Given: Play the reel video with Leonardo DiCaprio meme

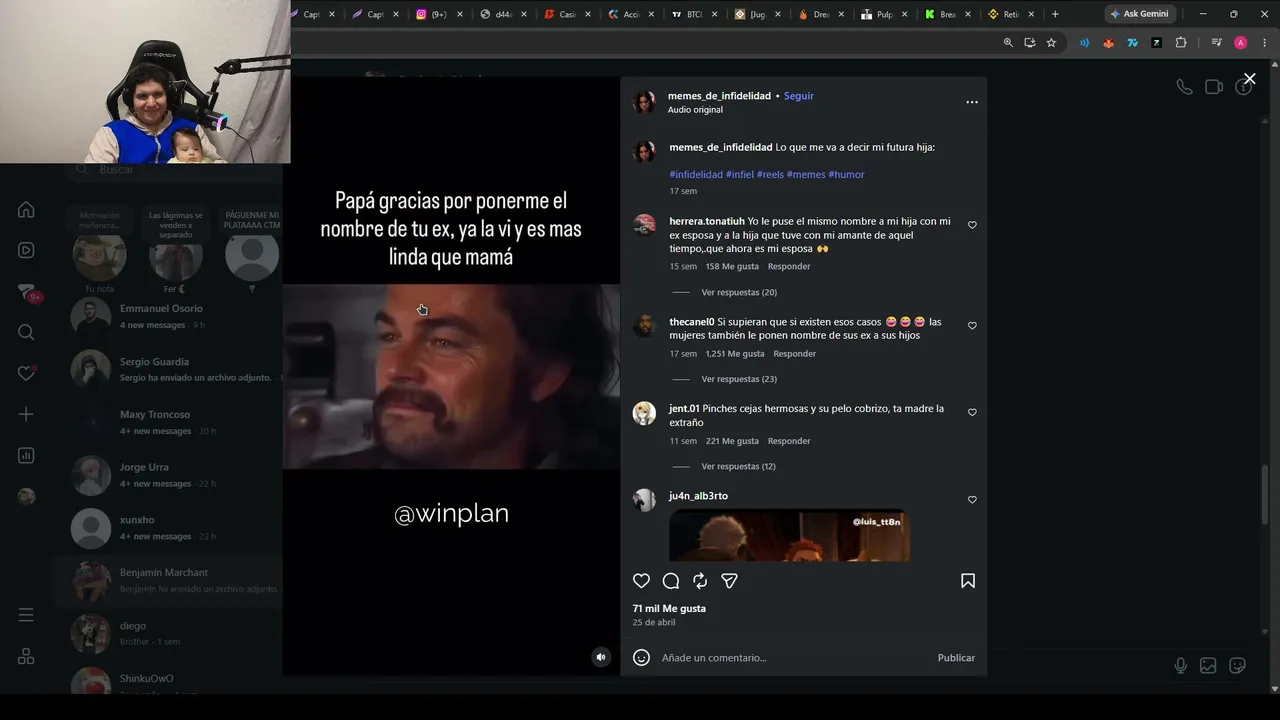Looking at the screenshot, I should [451, 377].
